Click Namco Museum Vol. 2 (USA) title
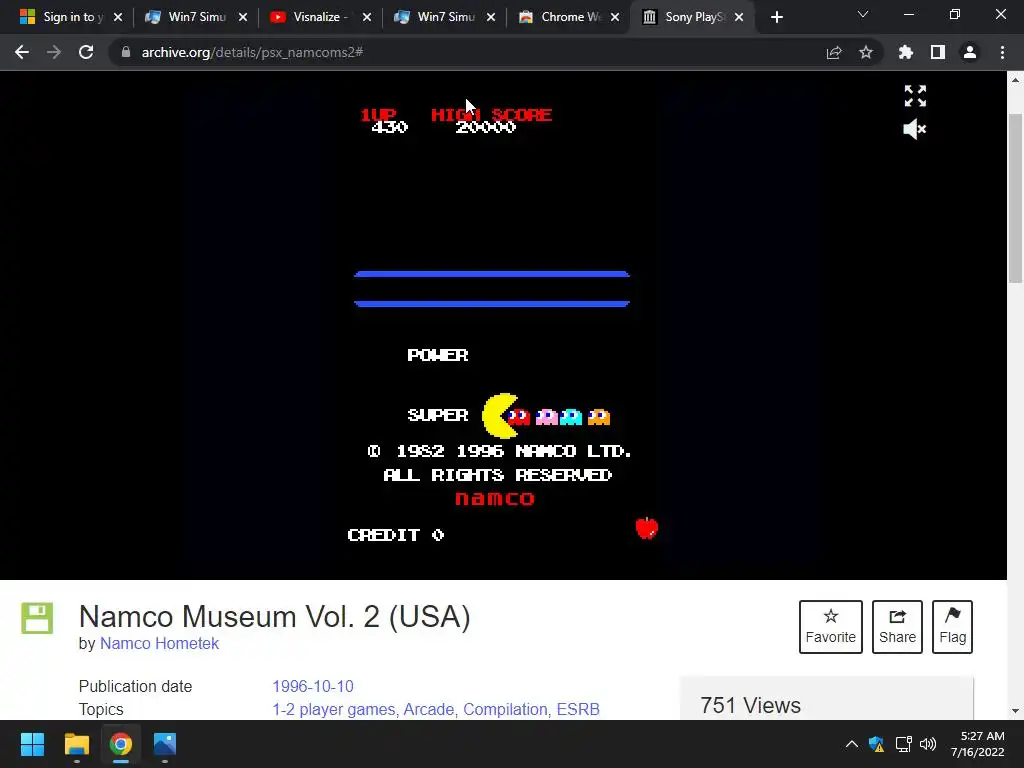This screenshot has height=768, width=1024. pos(274,616)
